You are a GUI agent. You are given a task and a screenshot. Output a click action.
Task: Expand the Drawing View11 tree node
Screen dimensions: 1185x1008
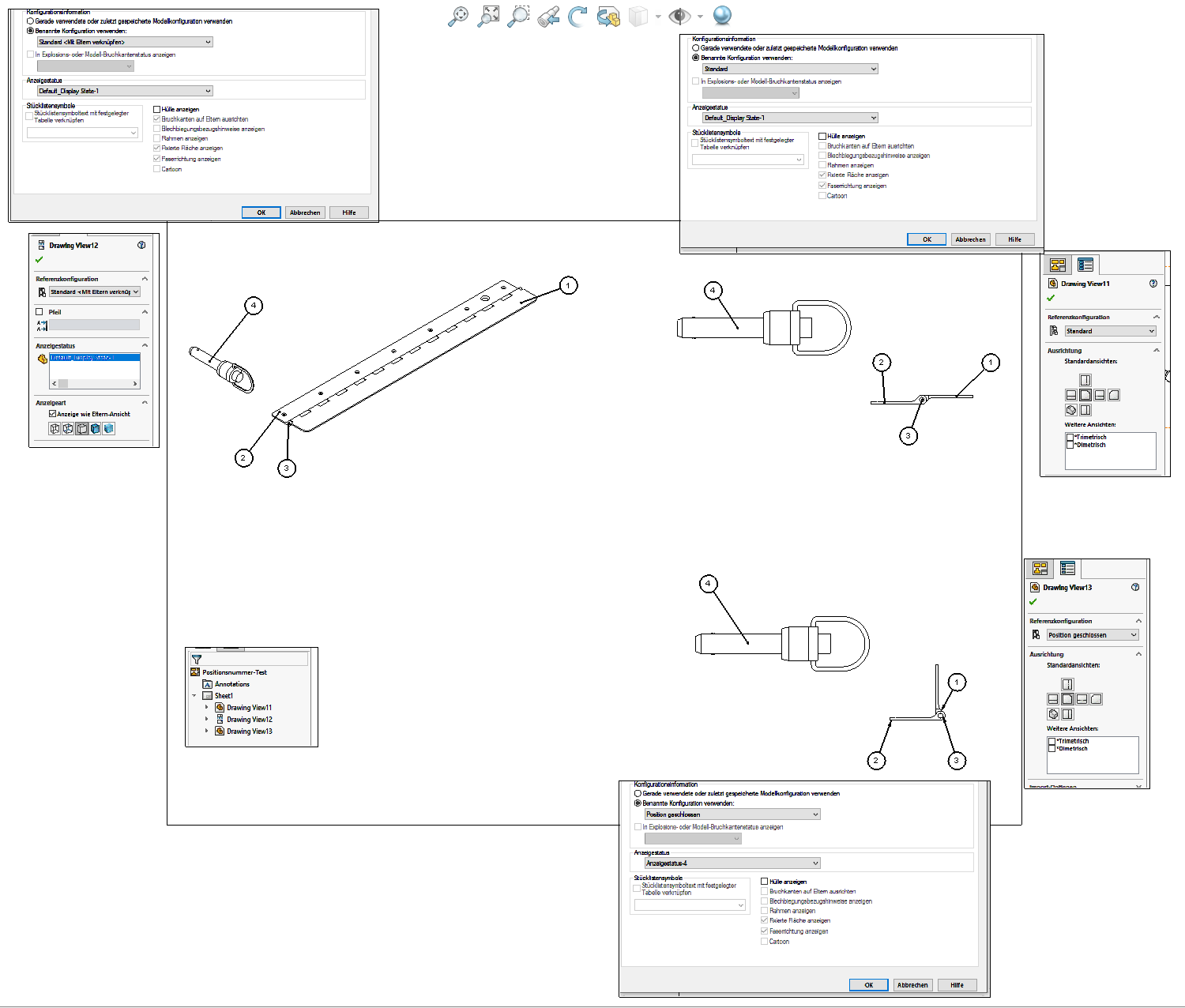[x=207, y=708]
